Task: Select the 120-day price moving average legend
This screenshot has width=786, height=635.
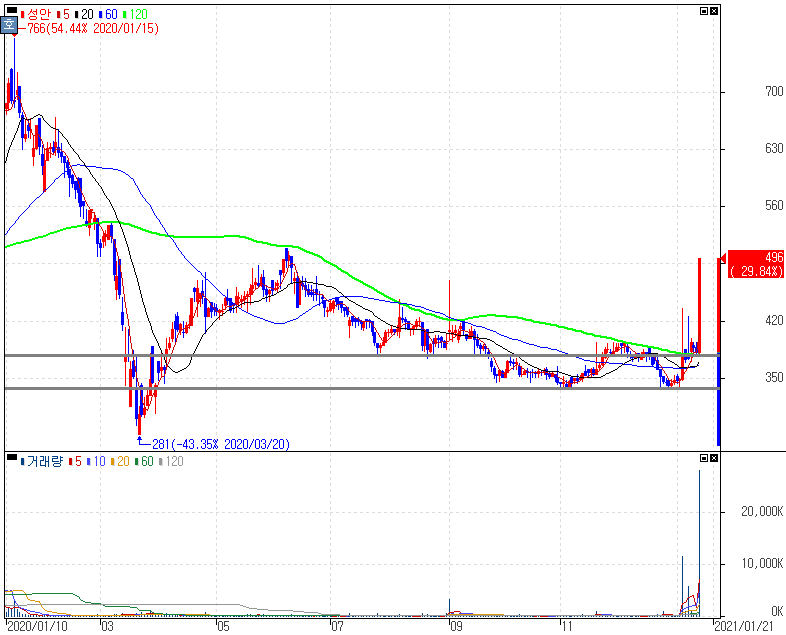Action: click(x=135, y=14)
